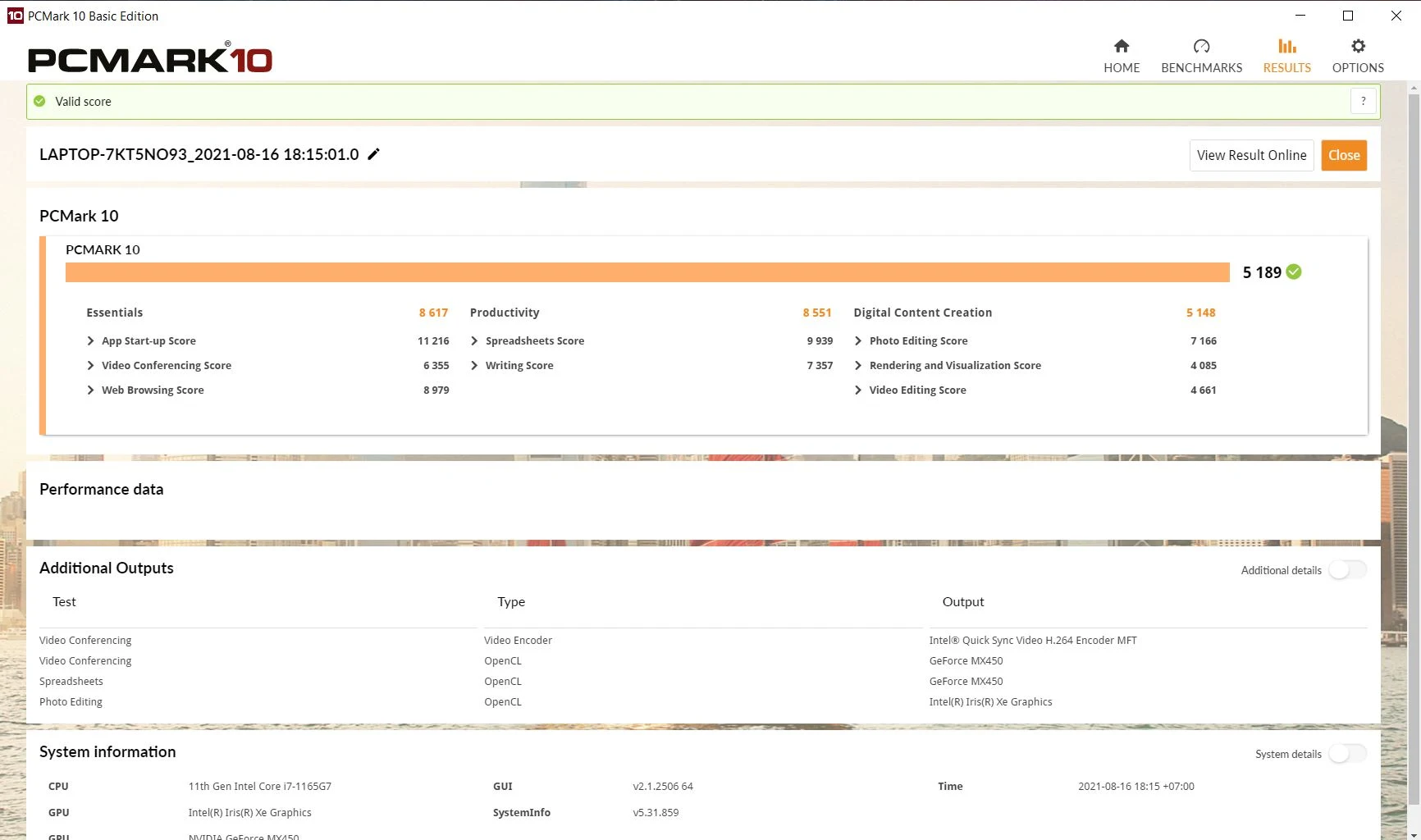Click the PCMark 10 title bar app icon

pos(15,16)
